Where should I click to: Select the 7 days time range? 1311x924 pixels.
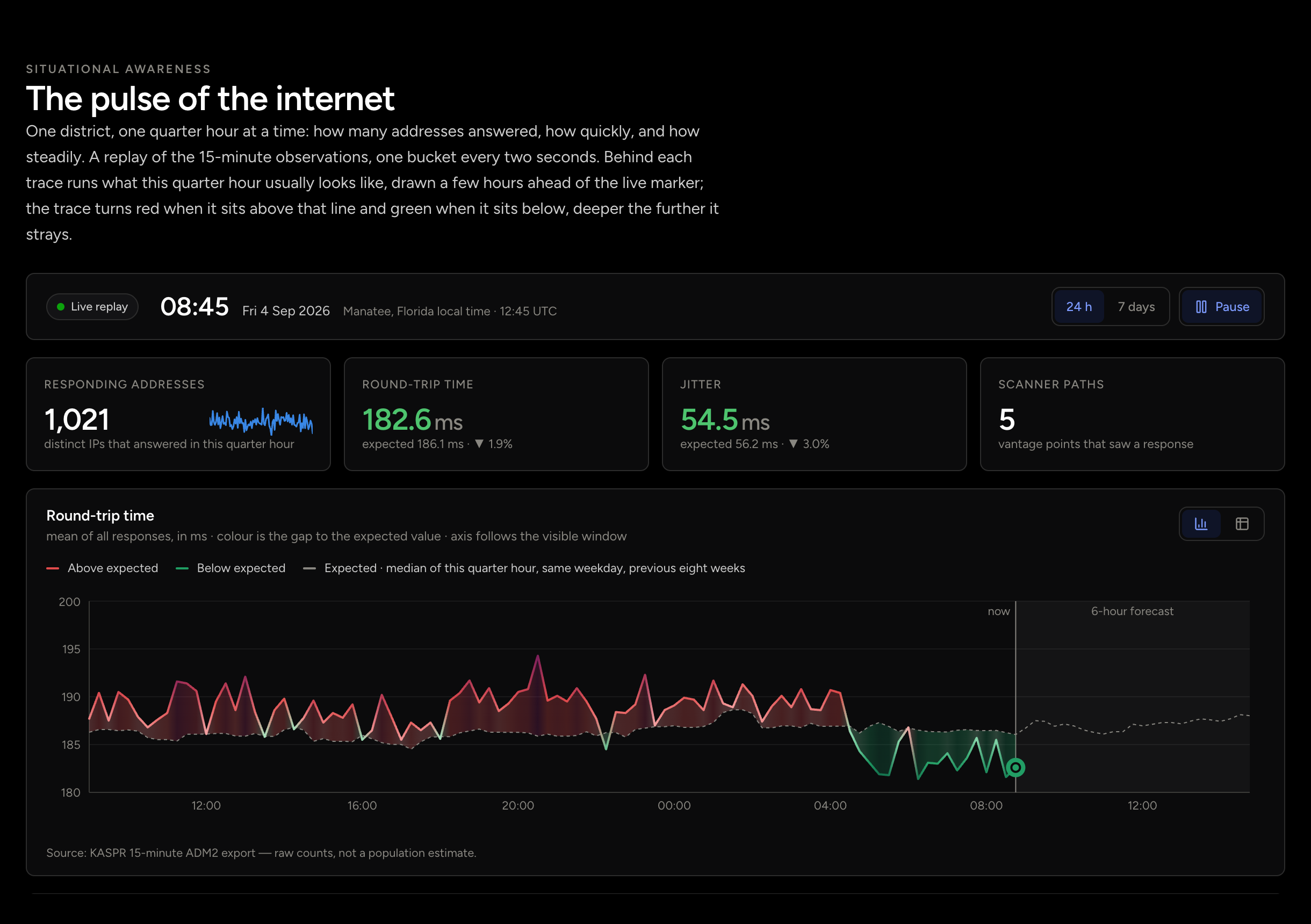(1136, 307)
